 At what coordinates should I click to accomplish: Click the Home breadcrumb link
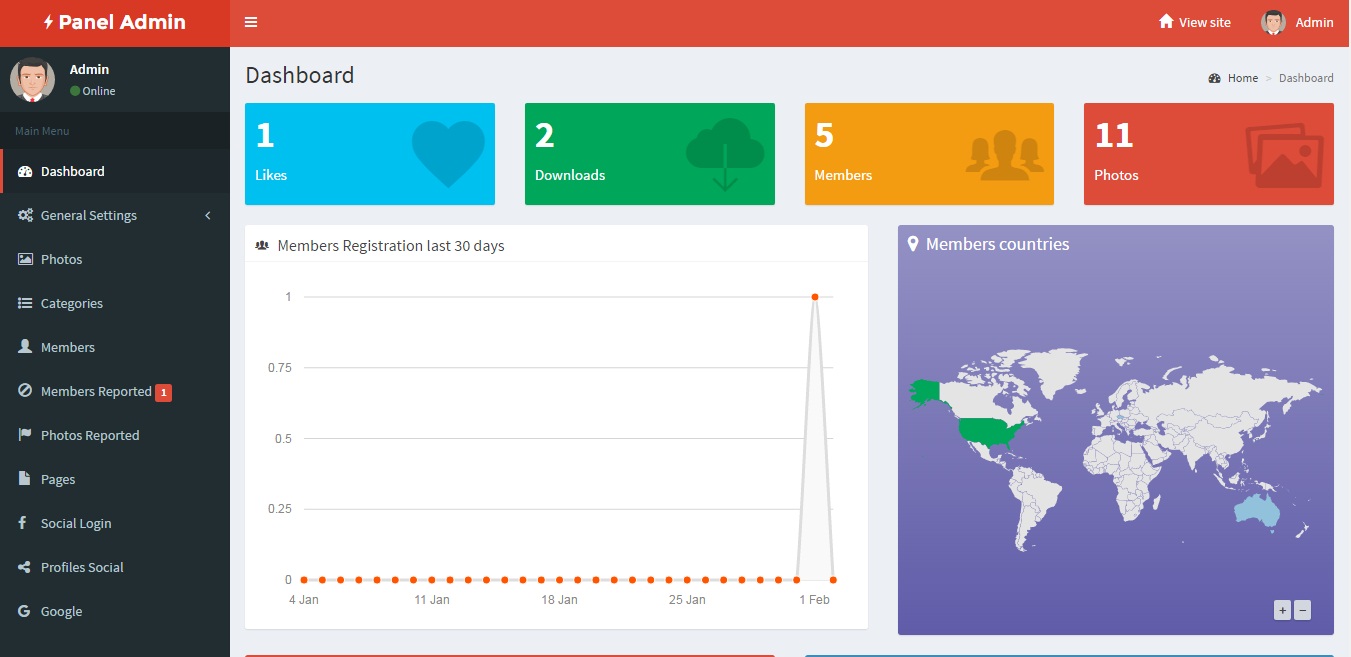(x=1243, y=78)
